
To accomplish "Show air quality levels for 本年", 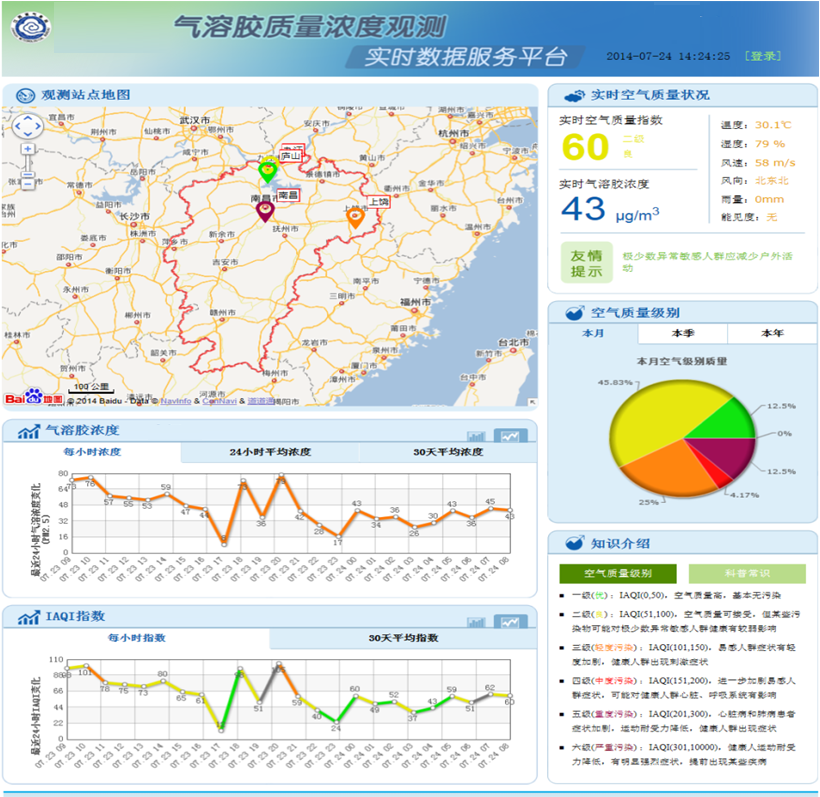I will [771, 334].
